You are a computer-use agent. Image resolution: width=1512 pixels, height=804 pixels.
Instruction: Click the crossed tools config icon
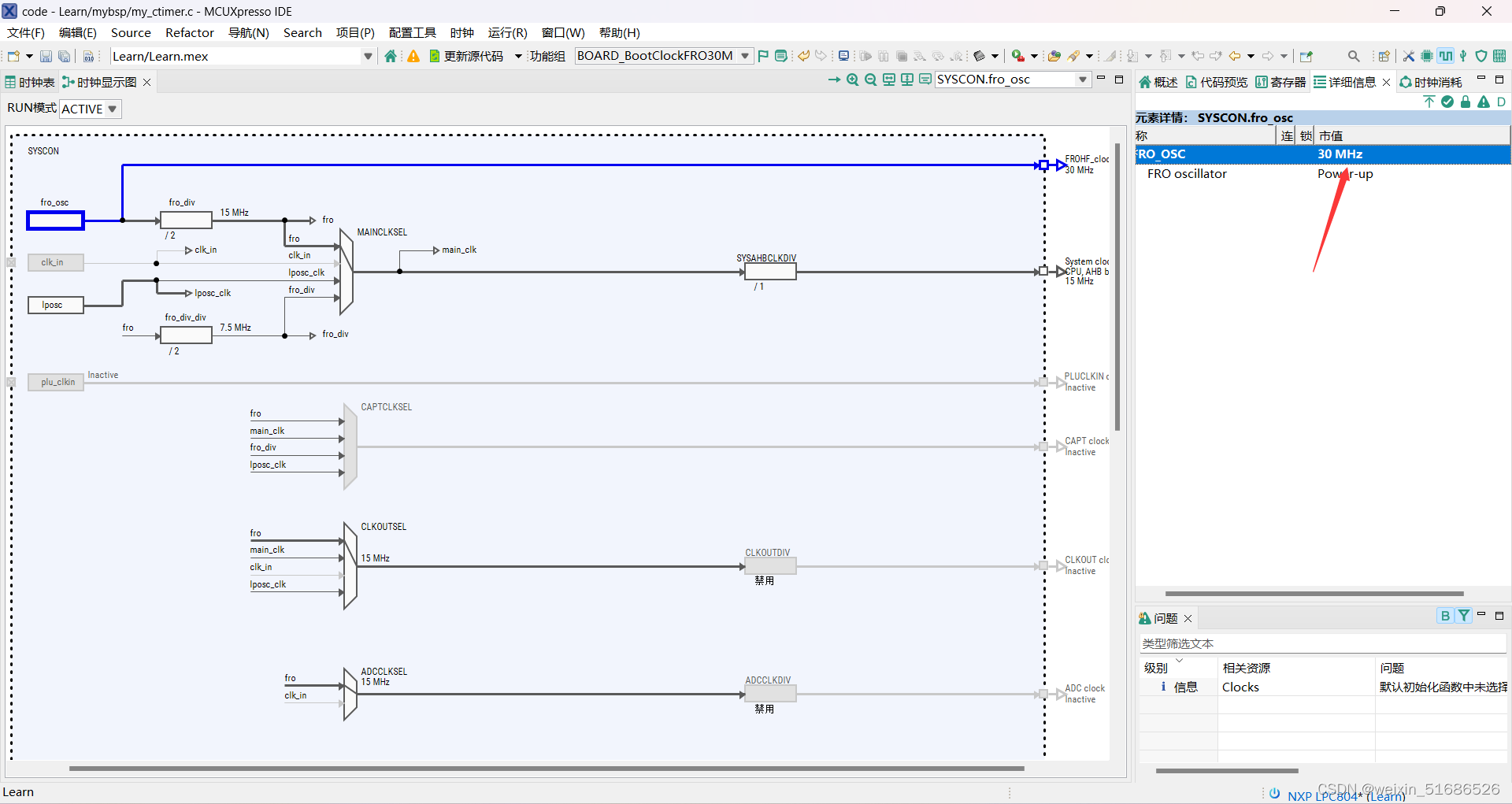(x=1408, y=56)
